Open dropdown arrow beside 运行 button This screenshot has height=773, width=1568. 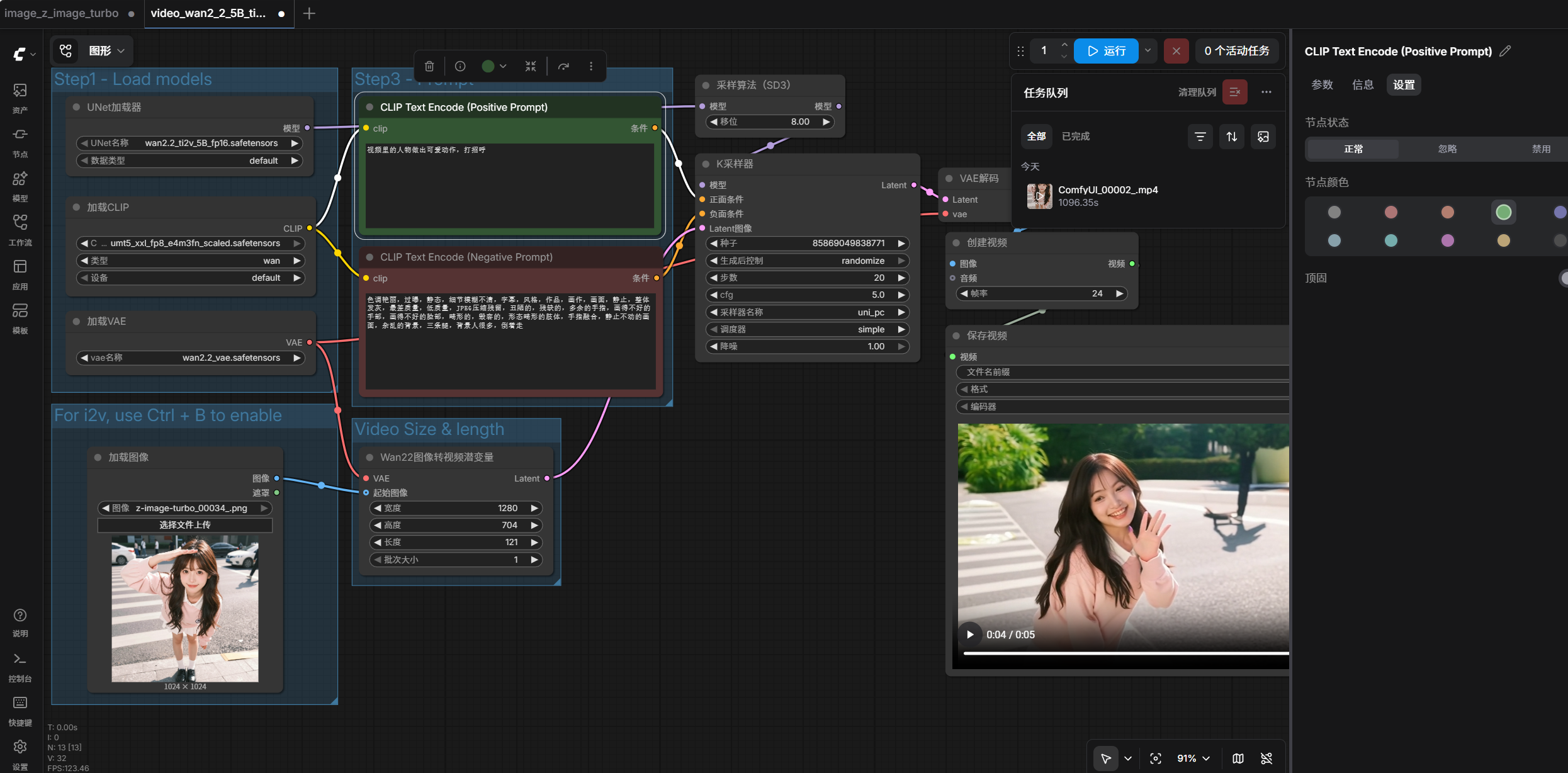coord(1148,51)
